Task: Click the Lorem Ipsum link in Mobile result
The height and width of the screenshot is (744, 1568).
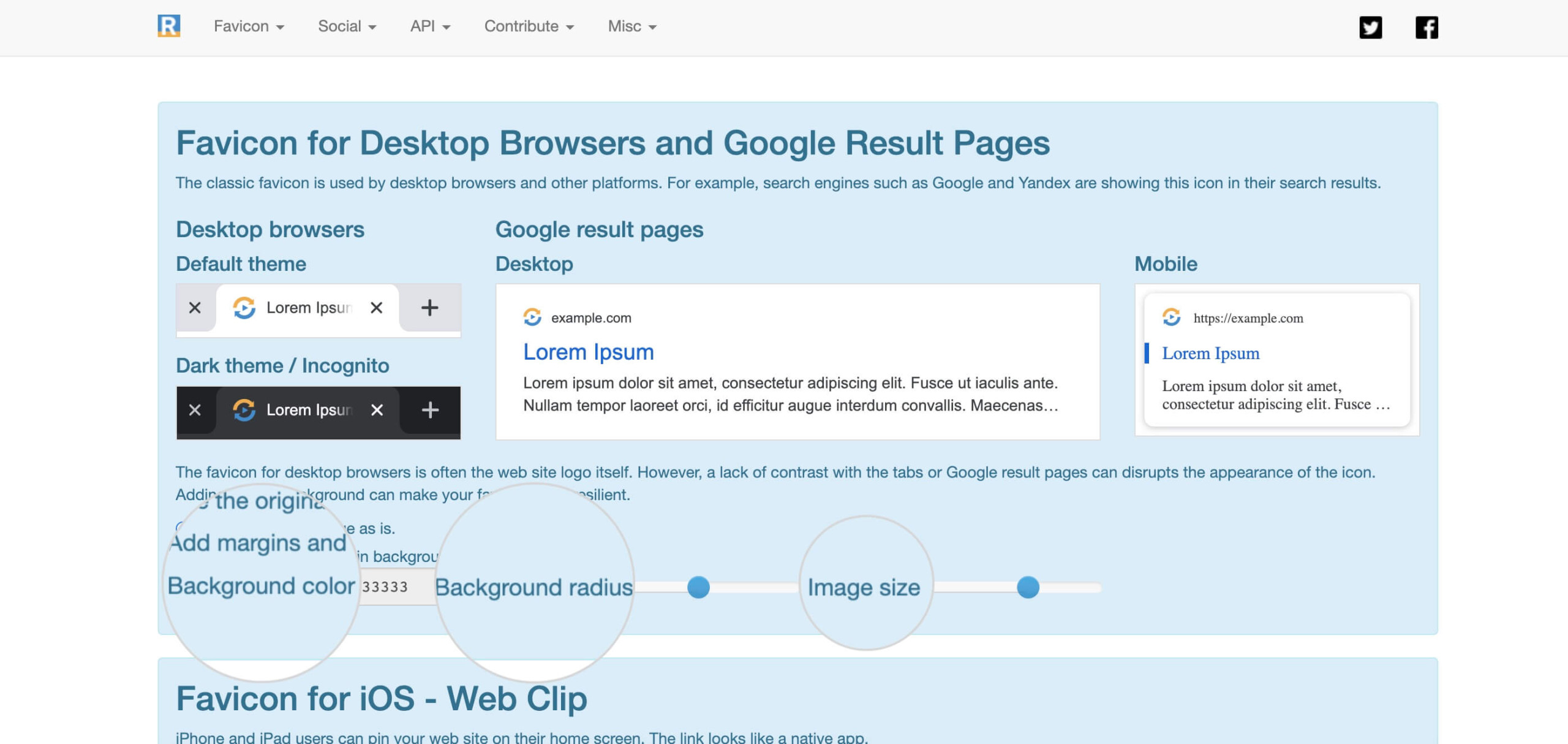Action: 1210,354
